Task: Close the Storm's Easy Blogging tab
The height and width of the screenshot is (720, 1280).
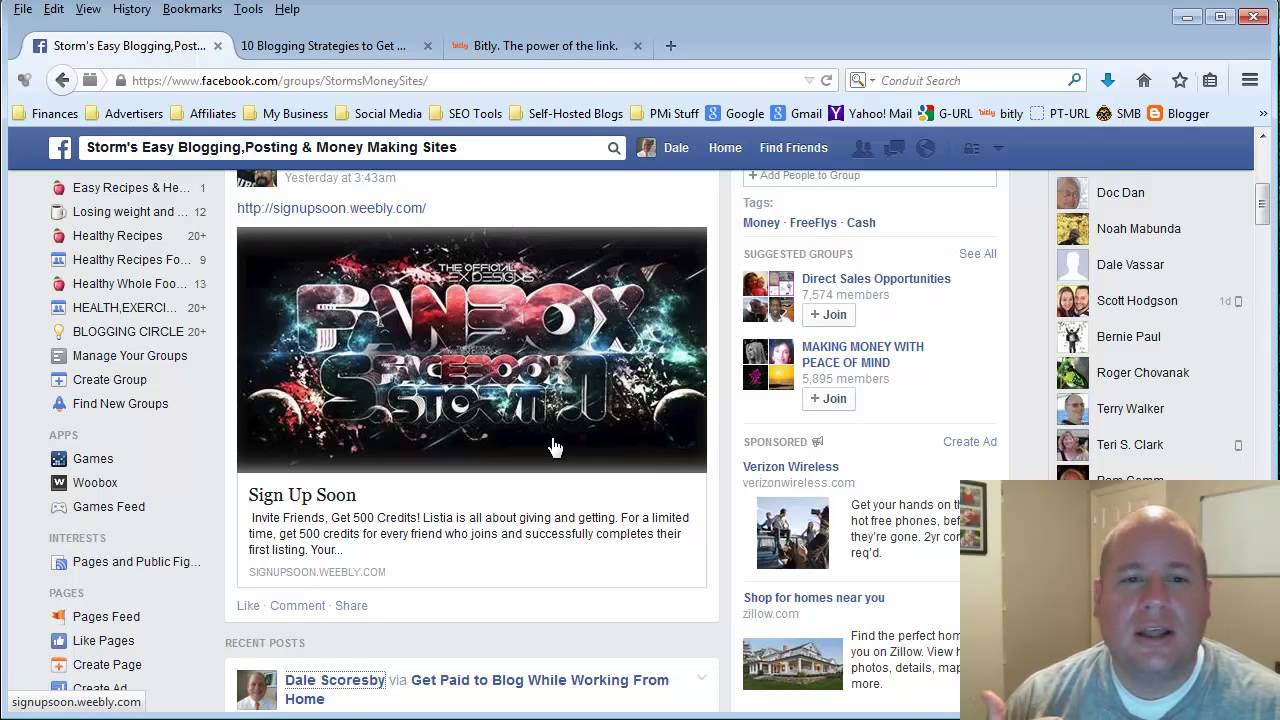Action: 218,46
